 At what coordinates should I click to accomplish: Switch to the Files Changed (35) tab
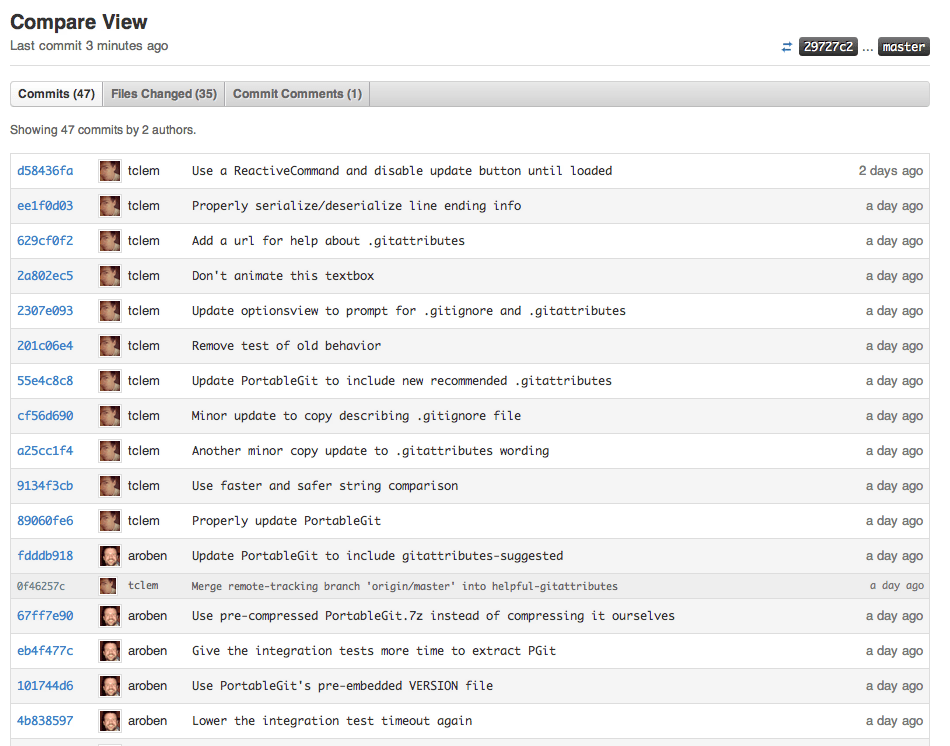(x=164, y=94)
